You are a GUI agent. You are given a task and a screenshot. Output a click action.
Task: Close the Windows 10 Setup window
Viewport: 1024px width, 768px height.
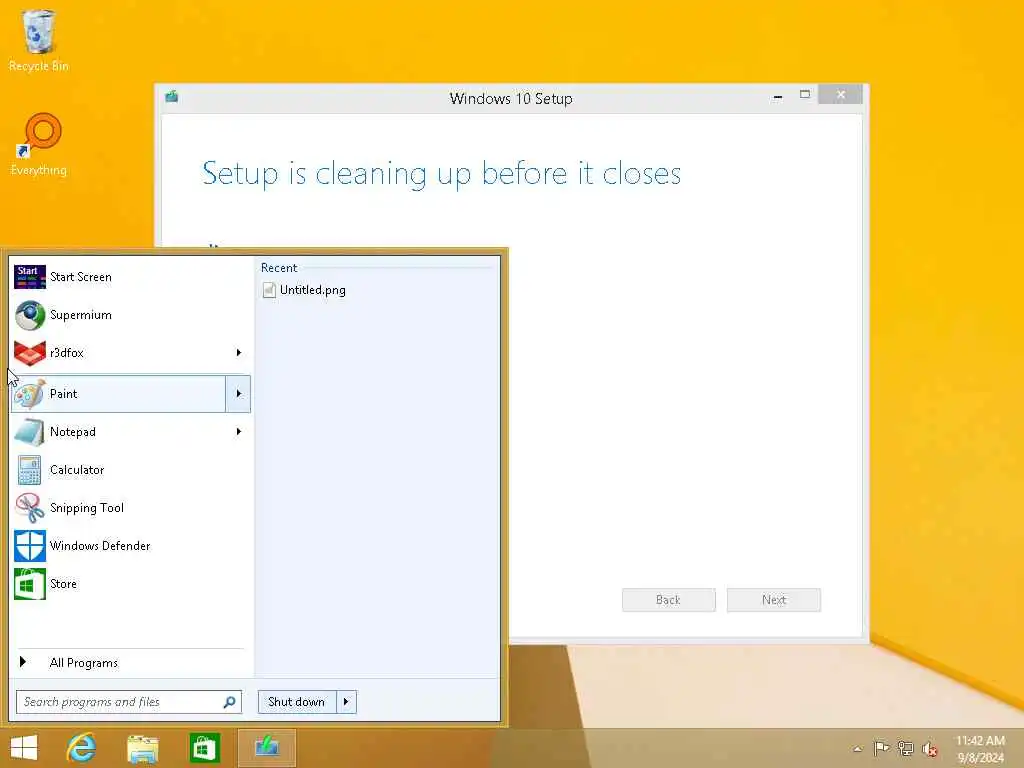(x=840, y=95)
